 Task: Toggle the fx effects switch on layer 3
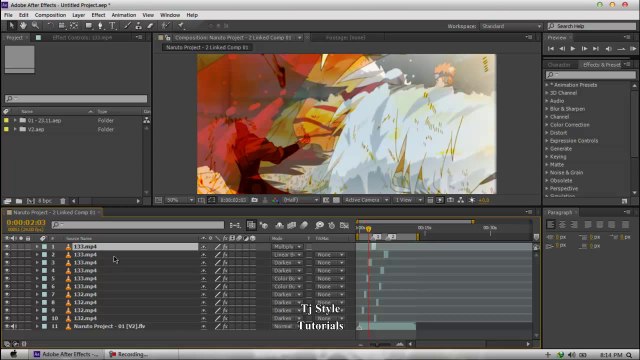tap(225, 262)
